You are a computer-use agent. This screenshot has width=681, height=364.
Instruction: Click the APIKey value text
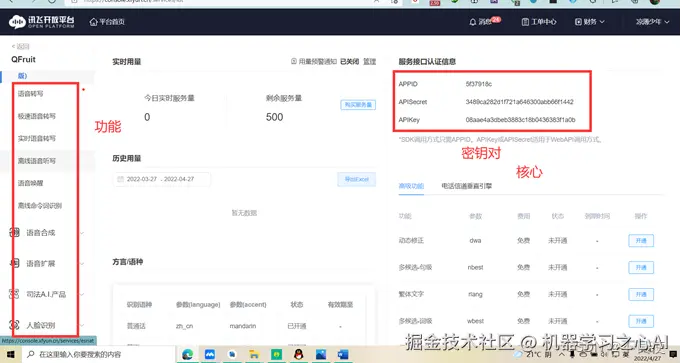click(x=520, y=119)
